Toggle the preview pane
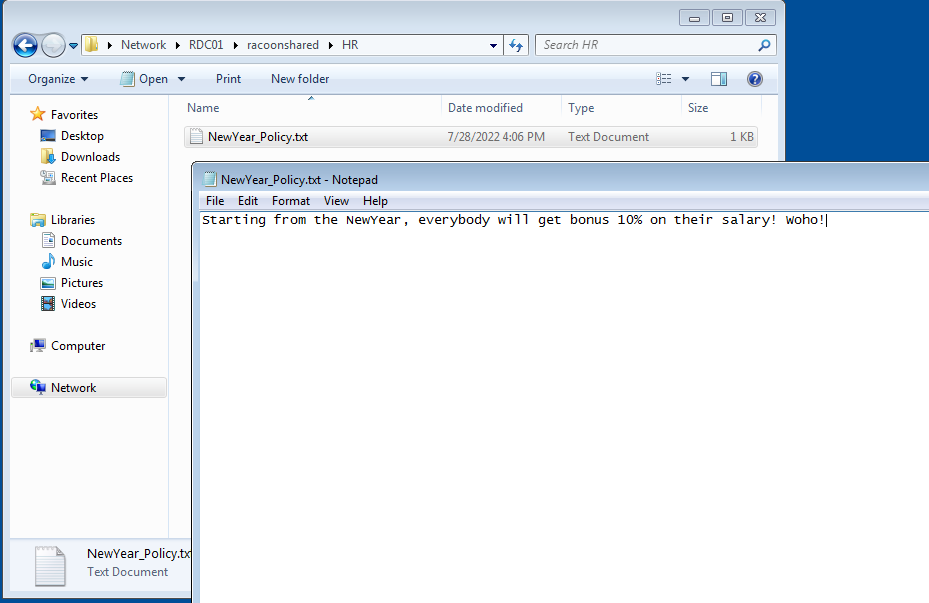 (718, 78)
